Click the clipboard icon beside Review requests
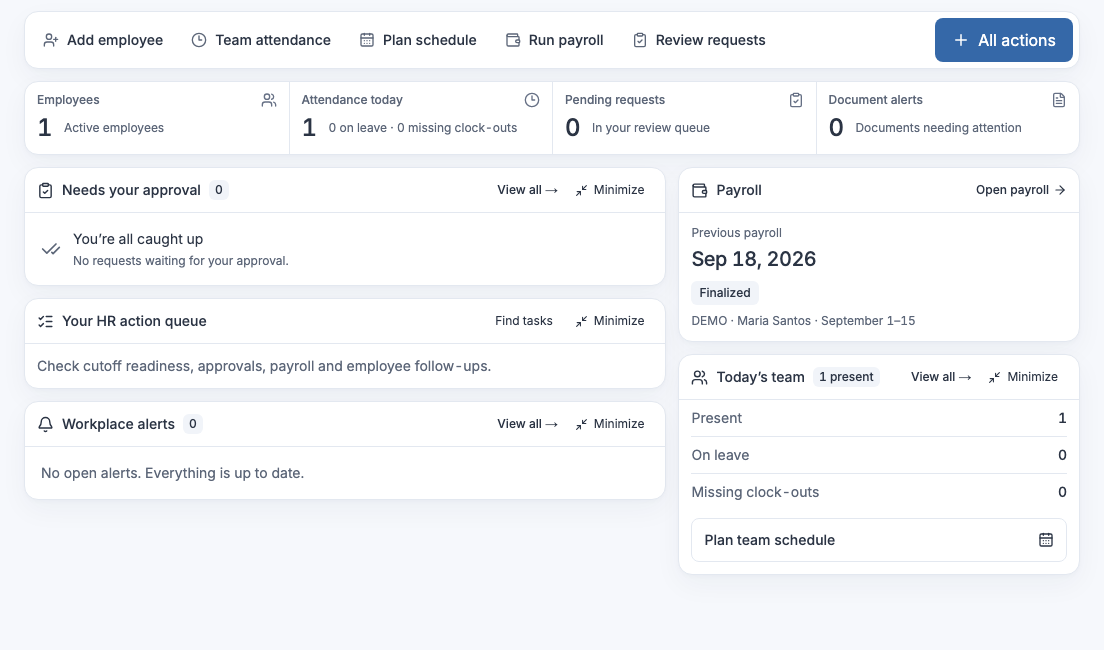 pos(639,40)
